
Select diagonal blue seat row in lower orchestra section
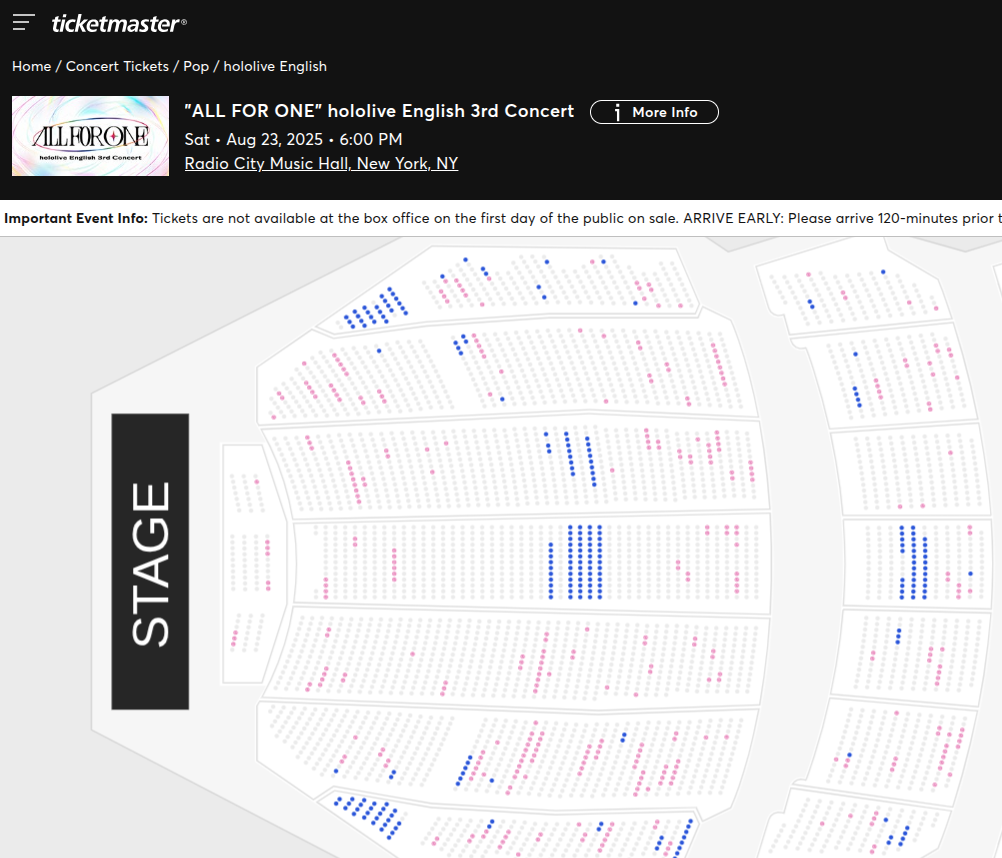(x=465, y=770)
